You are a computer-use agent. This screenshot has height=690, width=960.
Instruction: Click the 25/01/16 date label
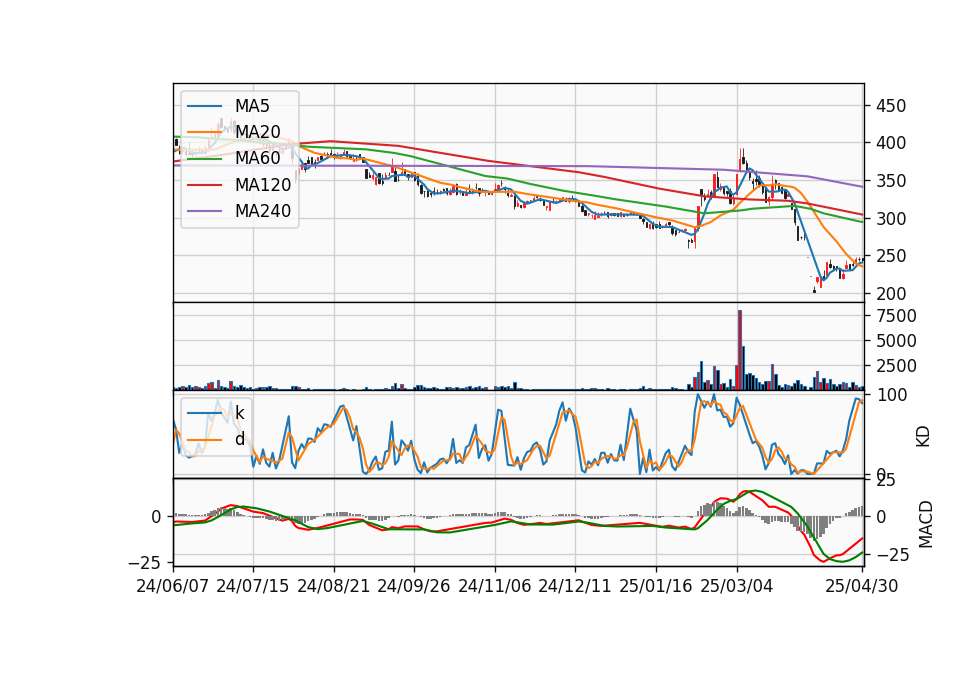(x=656, y=586)
